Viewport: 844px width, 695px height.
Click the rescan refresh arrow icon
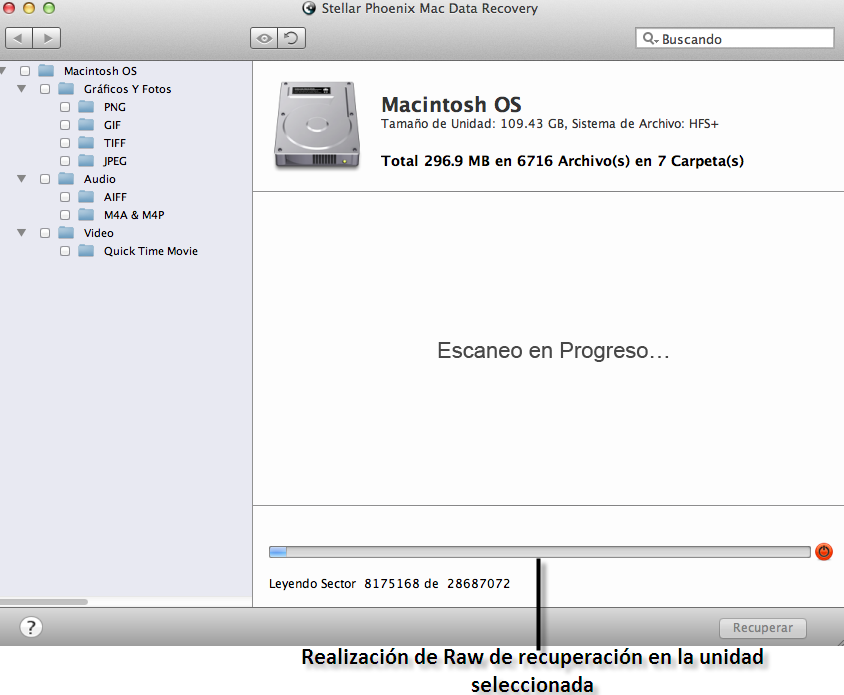click(292, 38)
